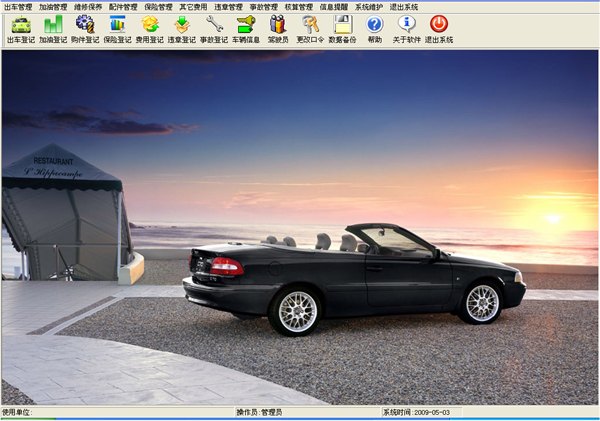Open the 保险登记 insurance registration icon

(117, 29)
